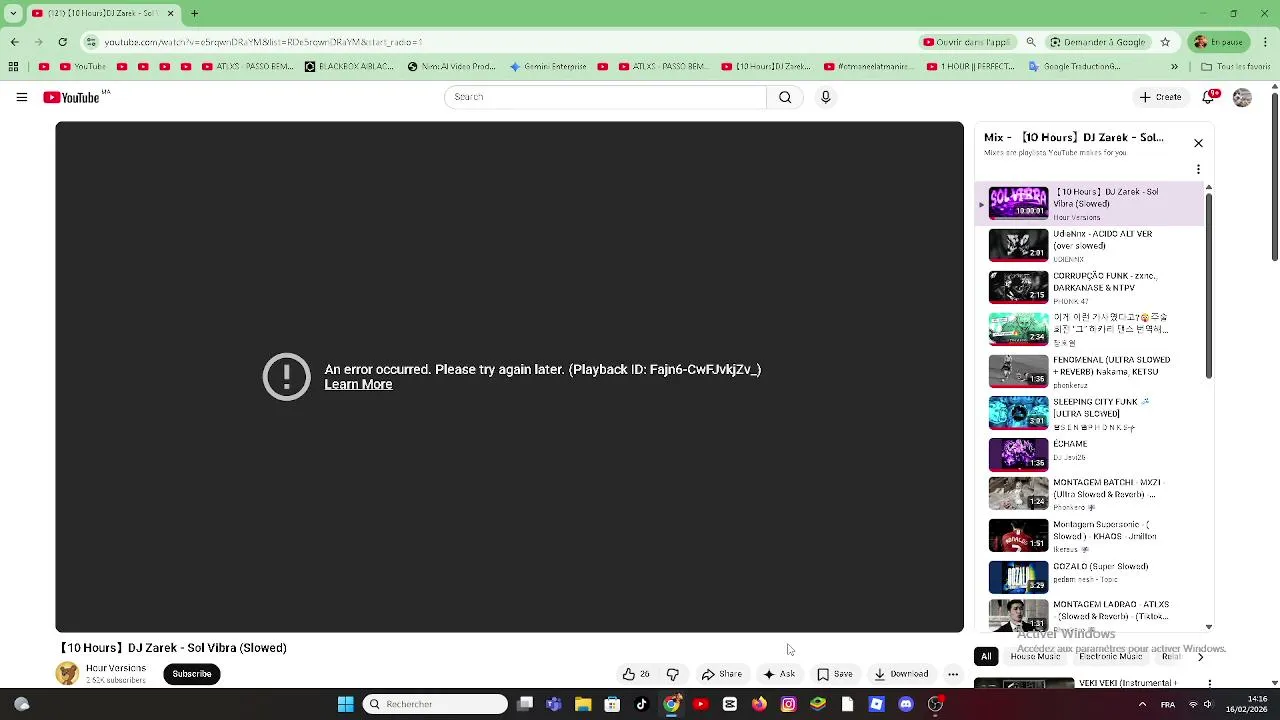Viewport: 1280px width, 720px height.
Task: Expand hidden bookmarks overflow chevron
Action: [1174, 67]
